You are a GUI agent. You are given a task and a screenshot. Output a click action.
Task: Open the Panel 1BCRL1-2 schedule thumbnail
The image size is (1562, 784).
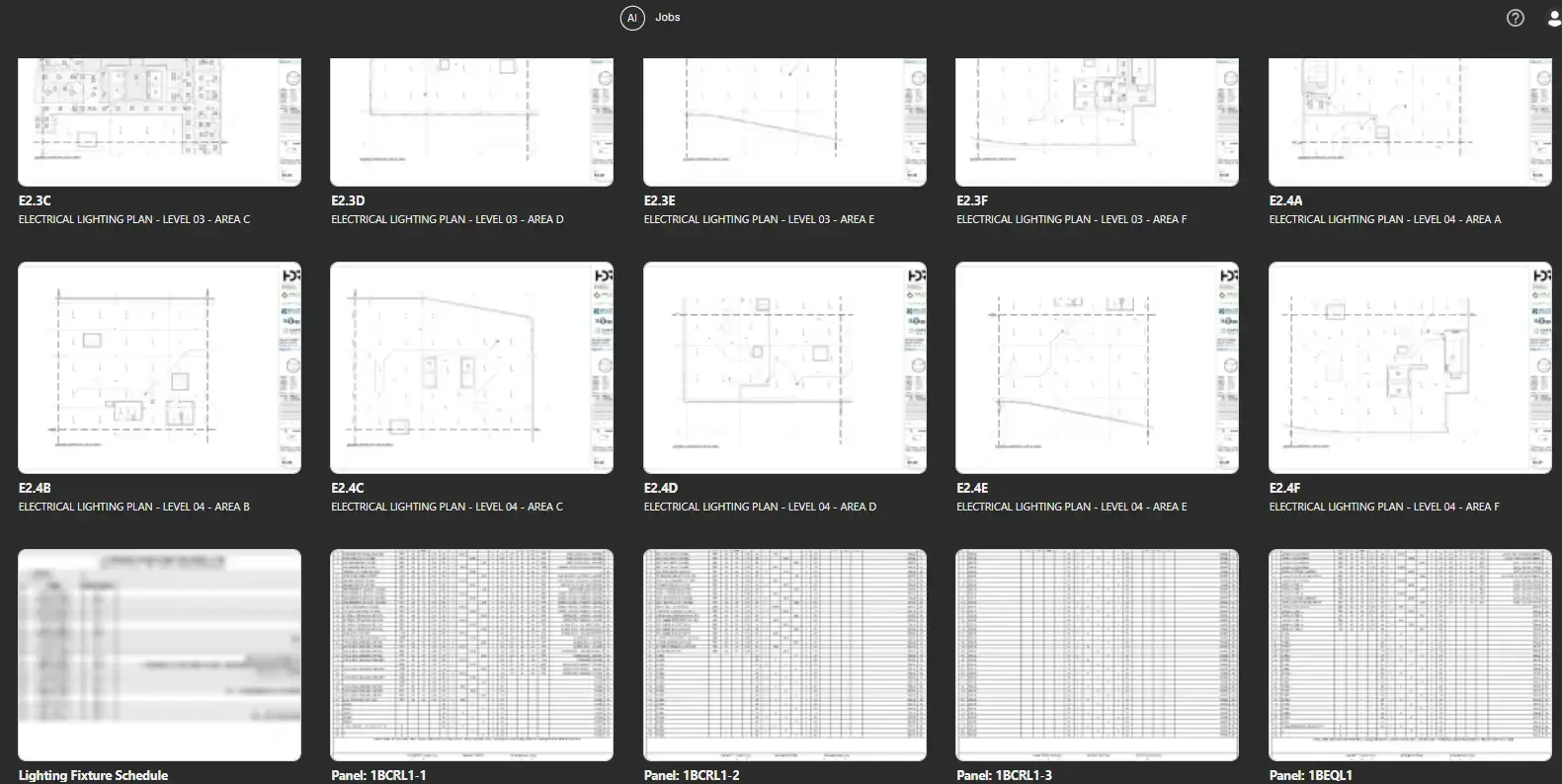(x=784, y=655)
